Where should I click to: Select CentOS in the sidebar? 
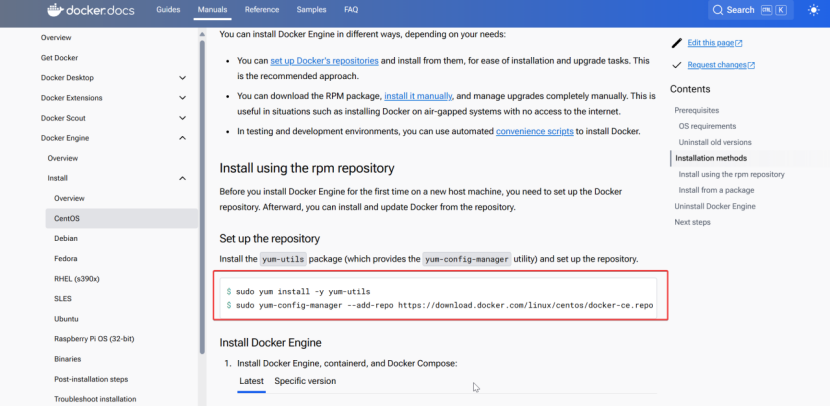121,218
